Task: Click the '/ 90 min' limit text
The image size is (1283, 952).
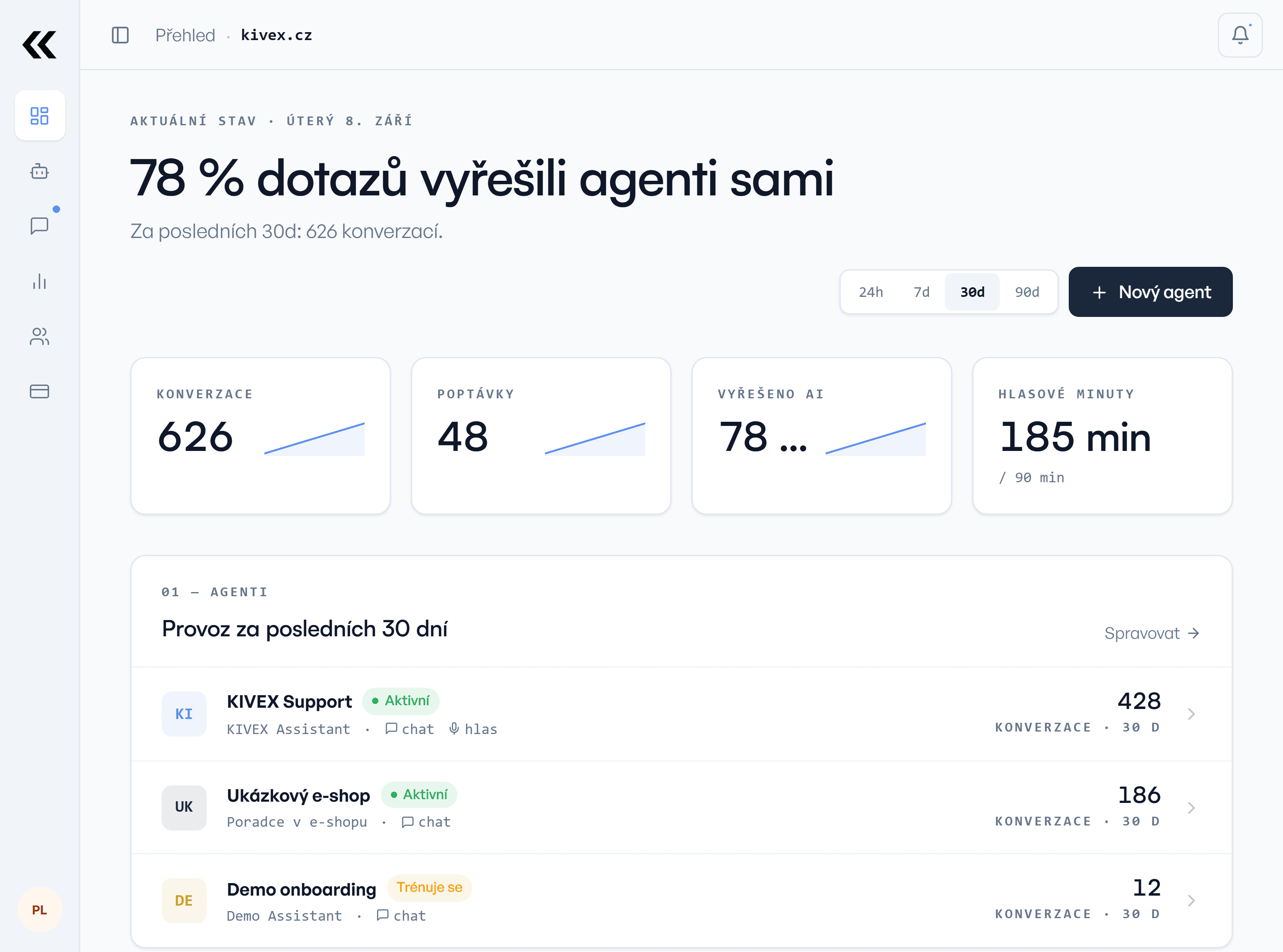Action: pos(1031,478)
